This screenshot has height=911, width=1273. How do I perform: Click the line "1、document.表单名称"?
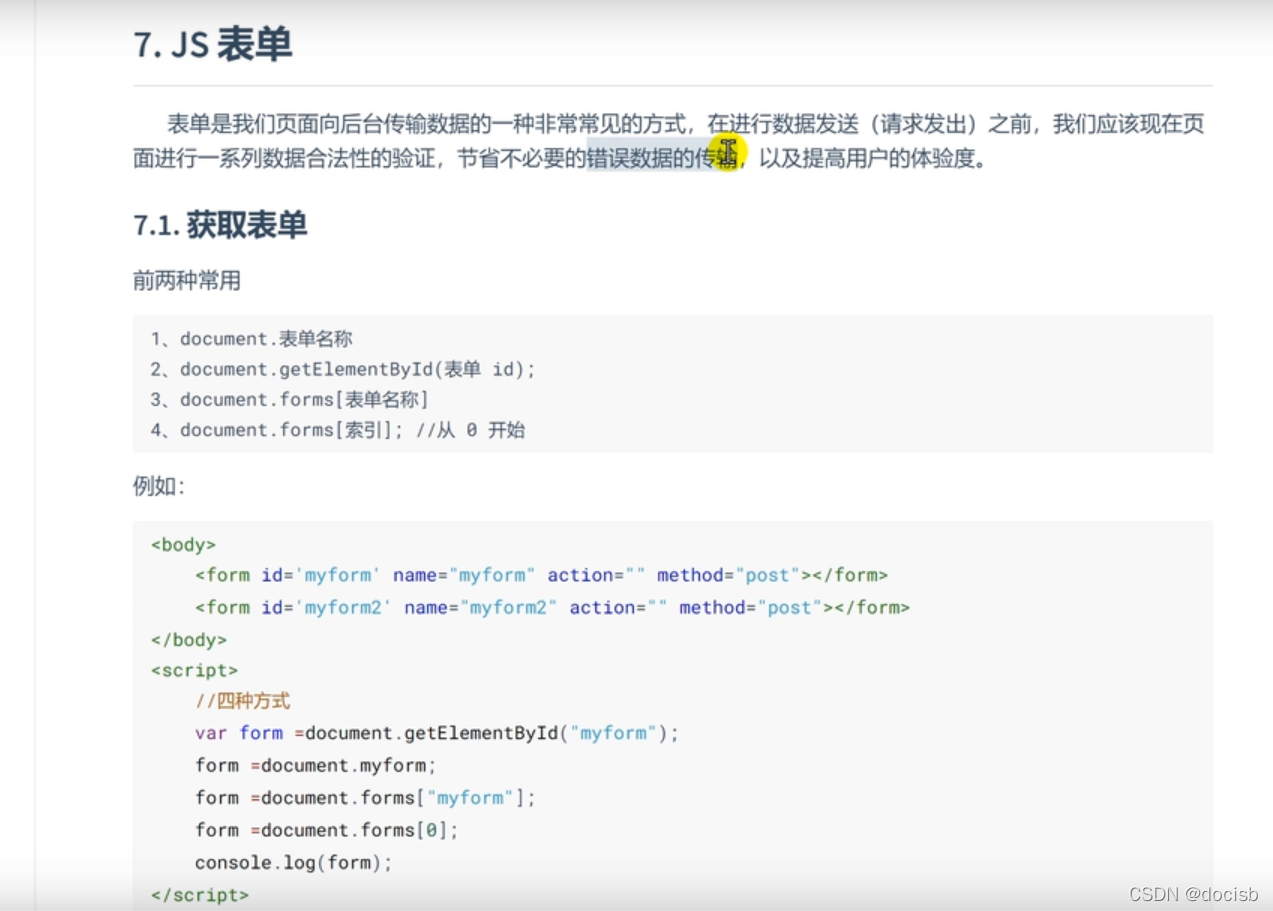click(x=252, y=339)
